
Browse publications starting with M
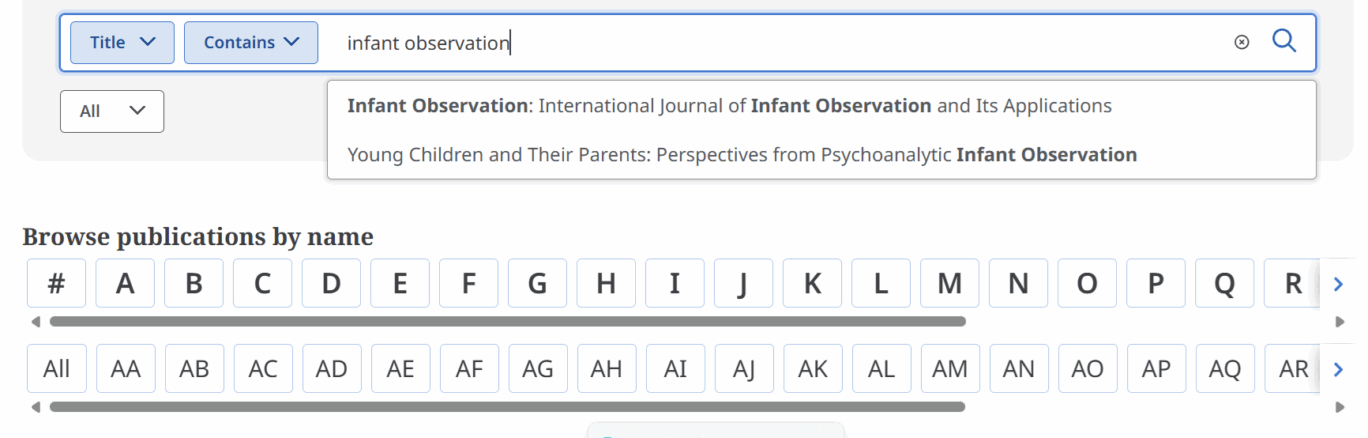tap(949, 284)
